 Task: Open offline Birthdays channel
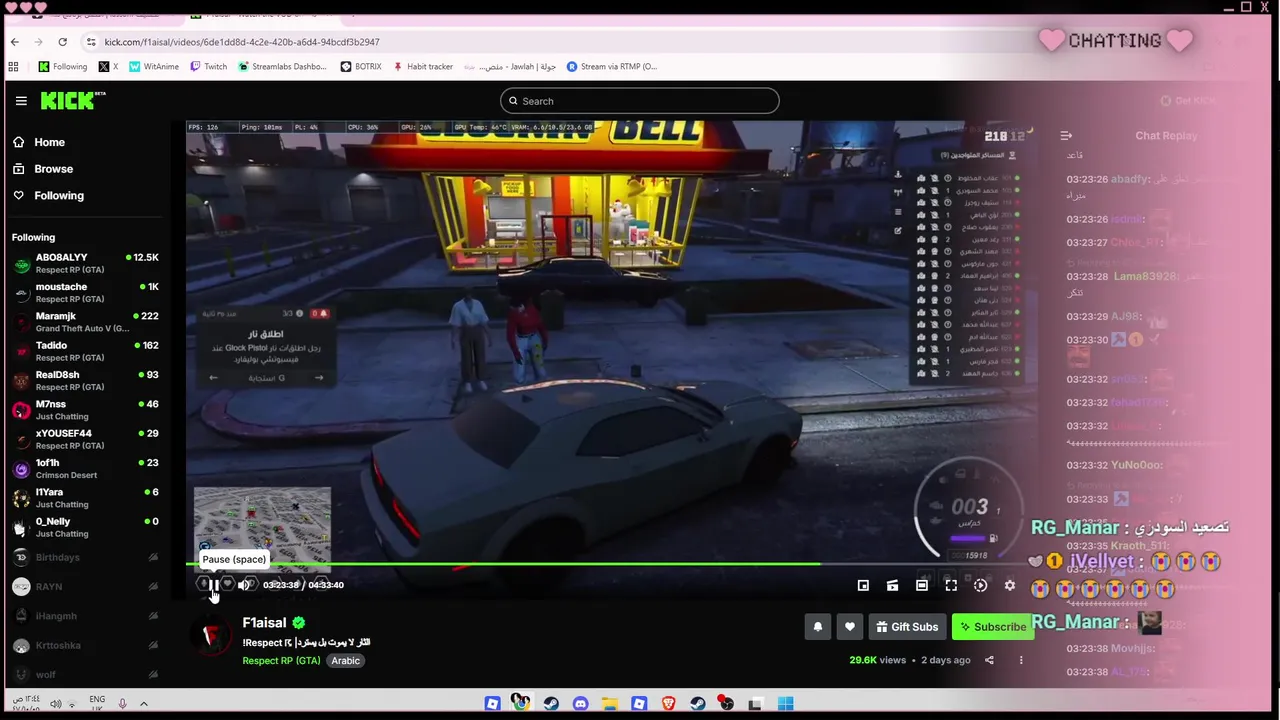[86, 557]
